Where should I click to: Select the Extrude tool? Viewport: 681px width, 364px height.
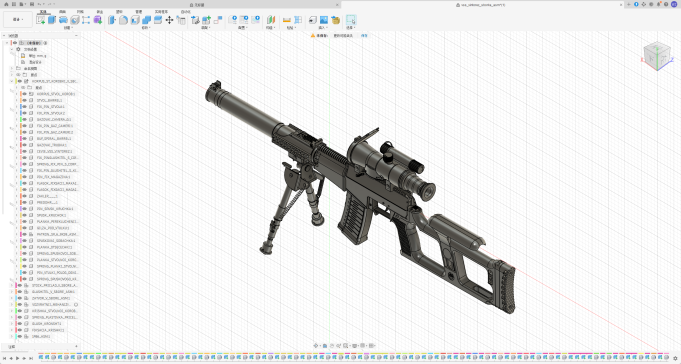(52, 20)
